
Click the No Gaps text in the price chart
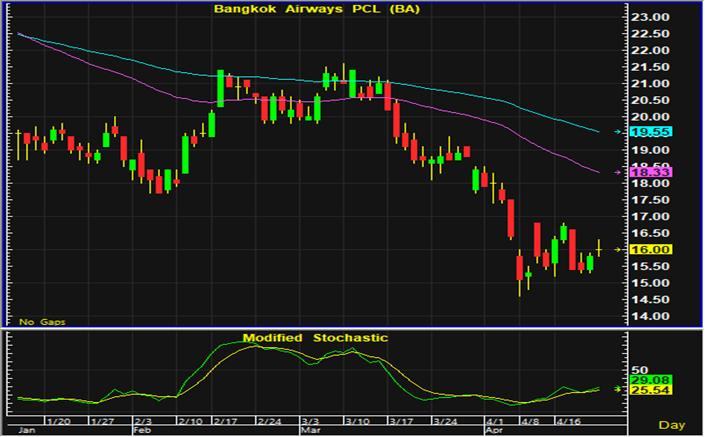click(42, 322)
